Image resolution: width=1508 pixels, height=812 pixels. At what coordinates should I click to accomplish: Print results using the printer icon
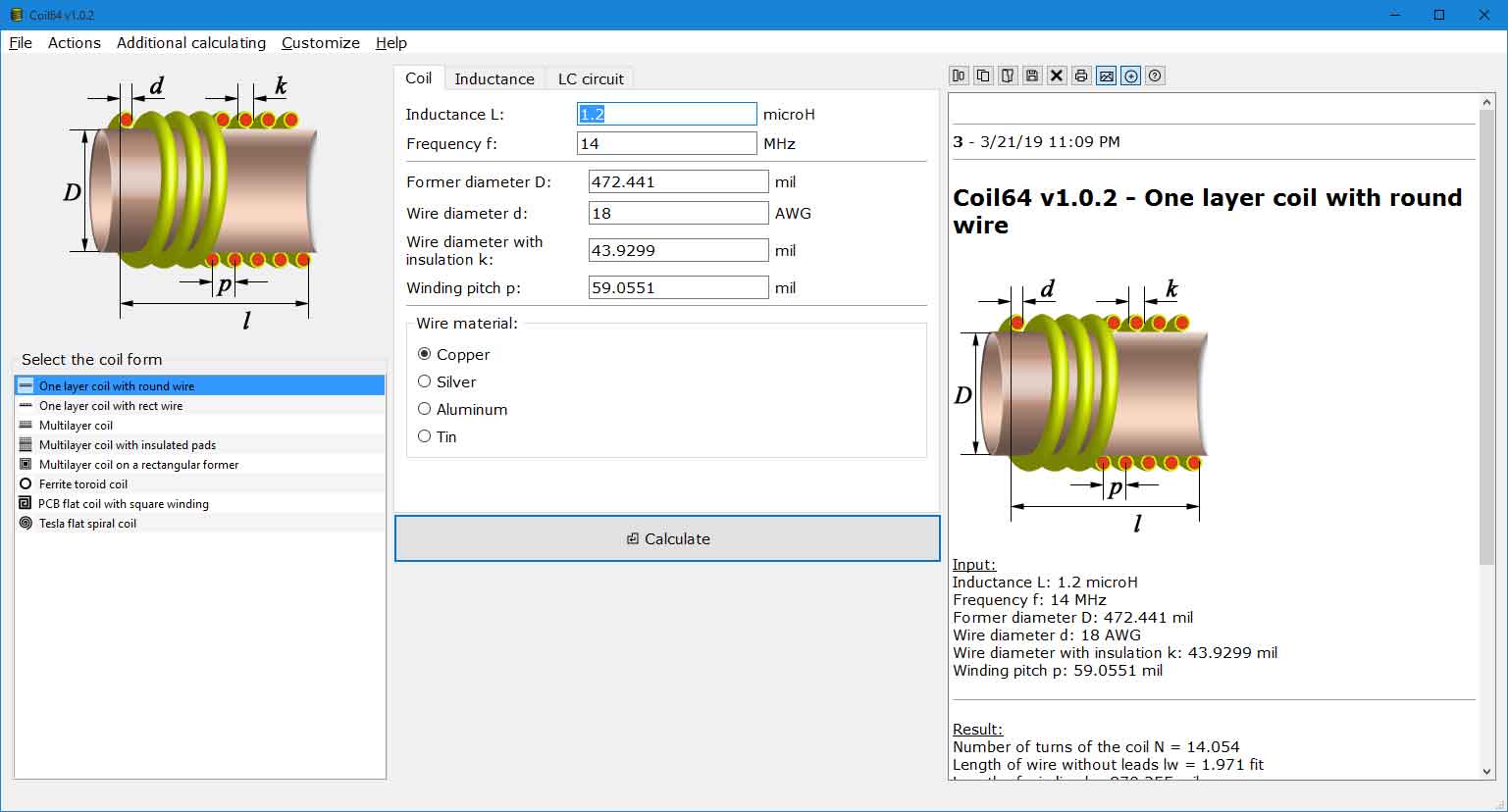click(x=1081, y=76)
